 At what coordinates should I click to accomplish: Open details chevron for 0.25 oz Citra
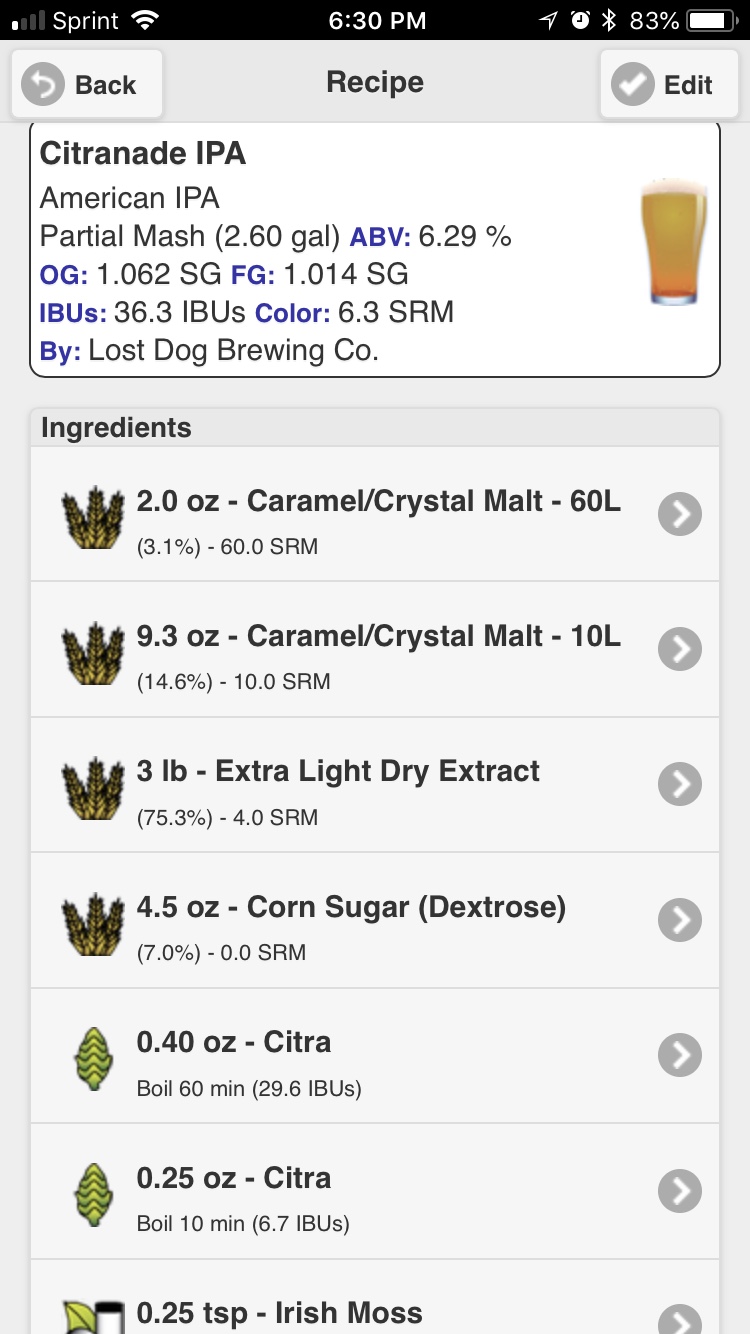click(x=680, y=1190)
